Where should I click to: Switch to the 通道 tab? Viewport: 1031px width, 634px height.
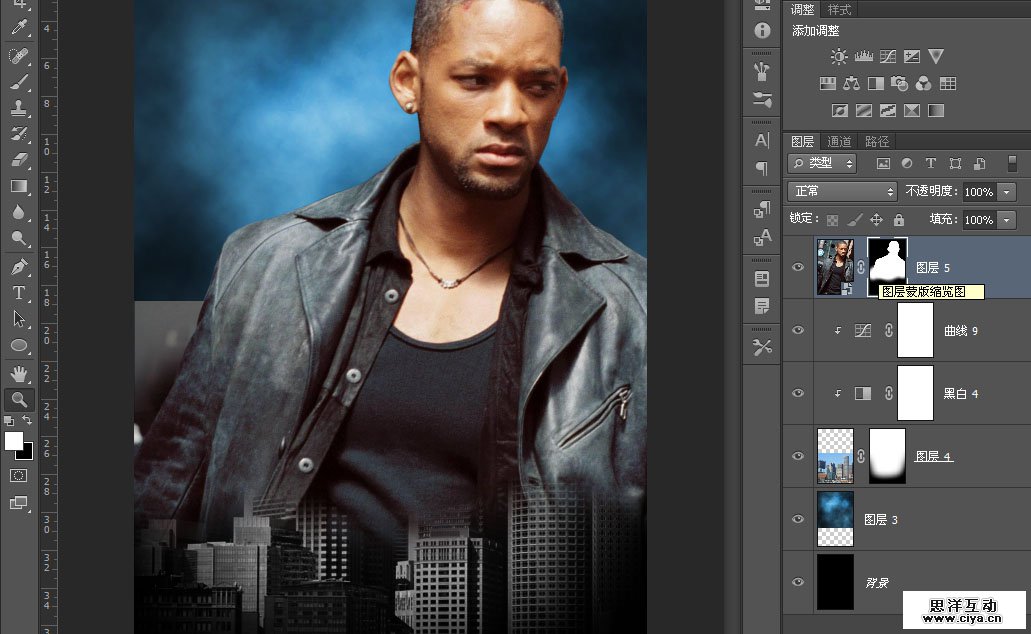[840, 142]
